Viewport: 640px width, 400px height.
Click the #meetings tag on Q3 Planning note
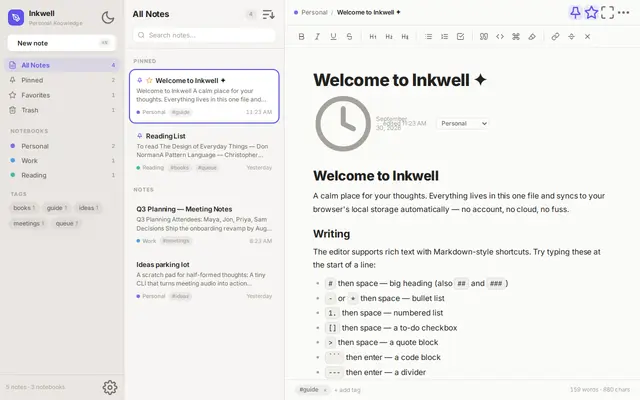pos(176,241)
